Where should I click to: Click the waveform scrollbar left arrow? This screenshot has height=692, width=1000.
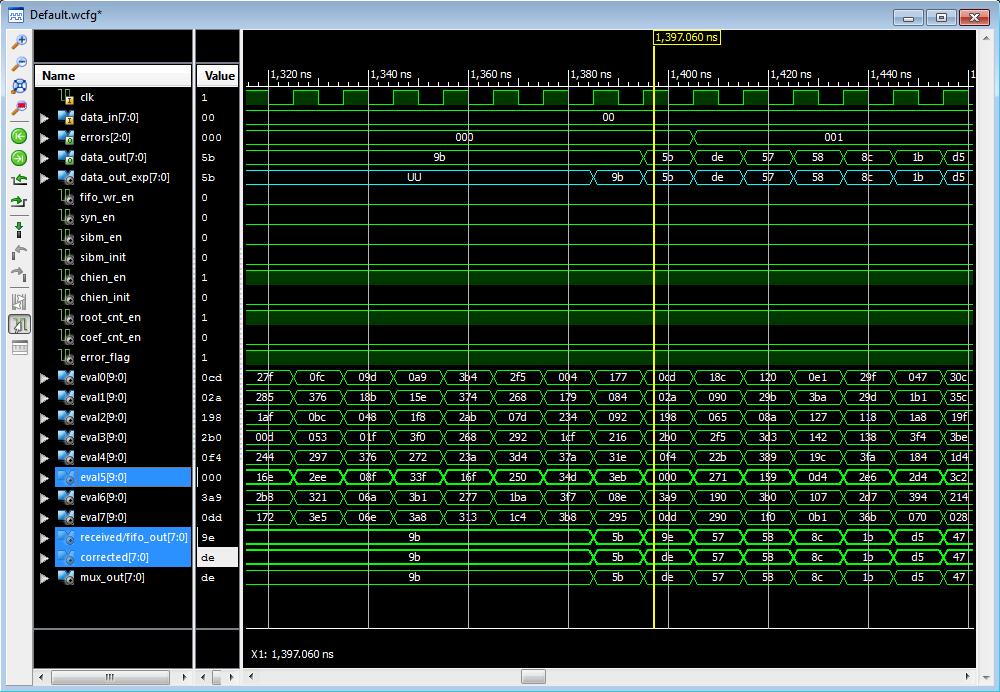point(251,677)
